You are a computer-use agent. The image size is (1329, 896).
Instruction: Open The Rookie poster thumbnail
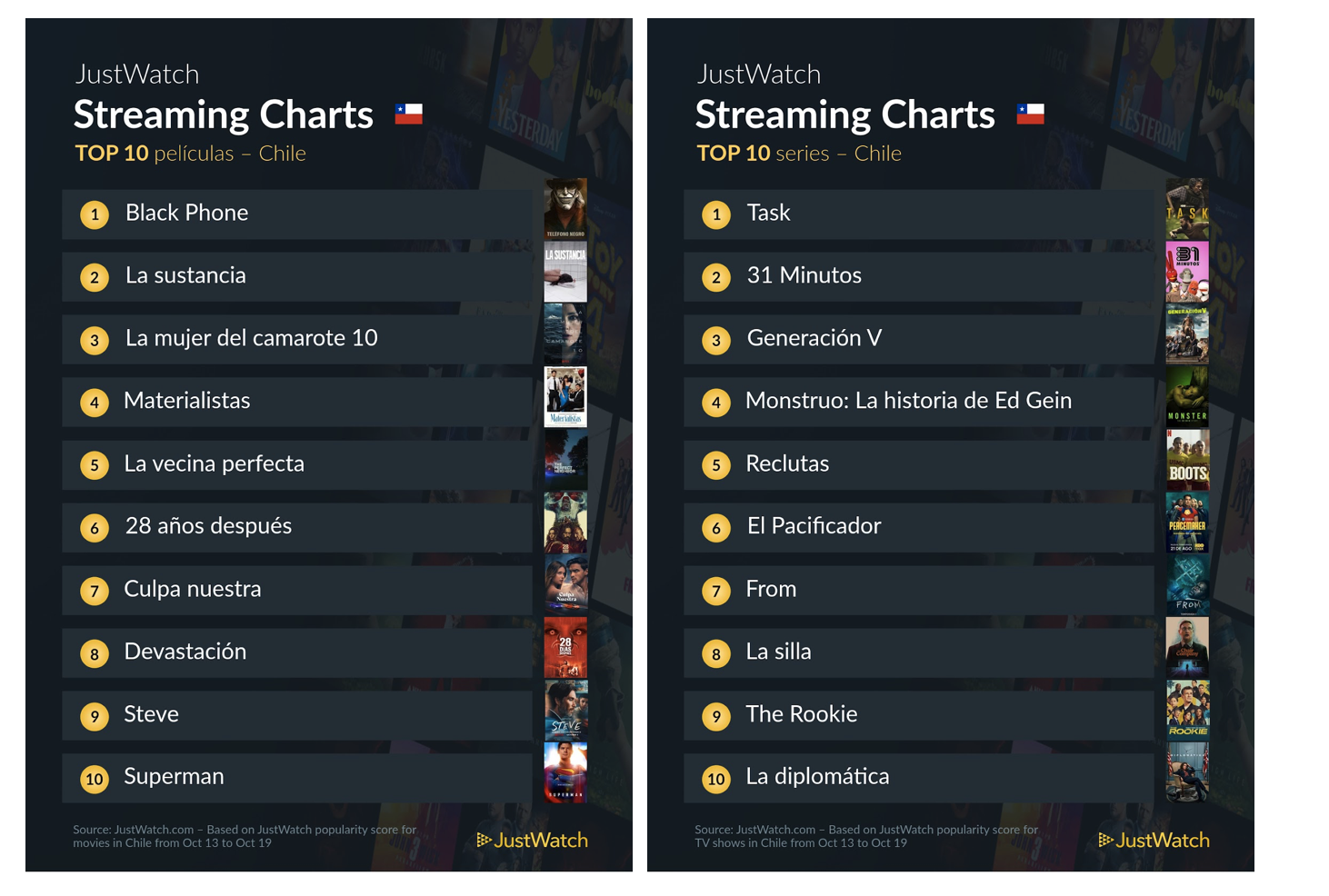(x=1187, y=710)
